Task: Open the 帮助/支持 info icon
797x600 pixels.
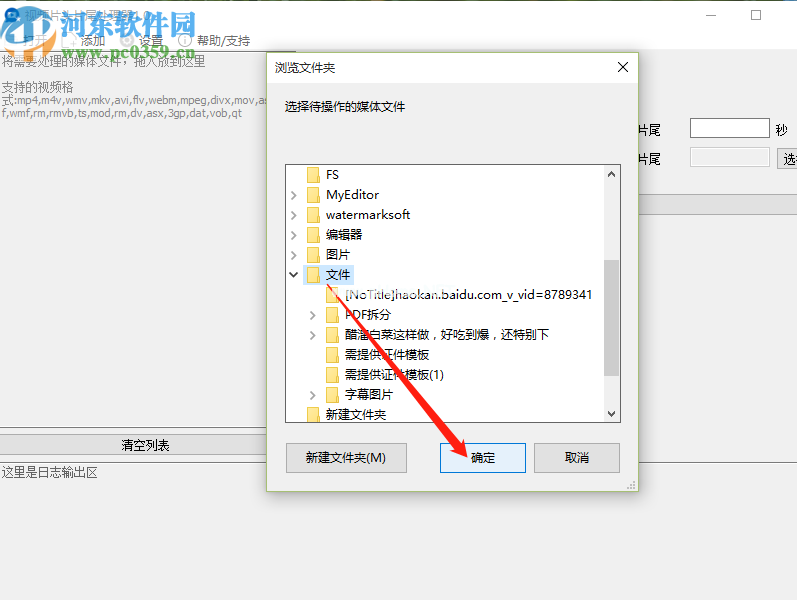Action: point(185,40)
